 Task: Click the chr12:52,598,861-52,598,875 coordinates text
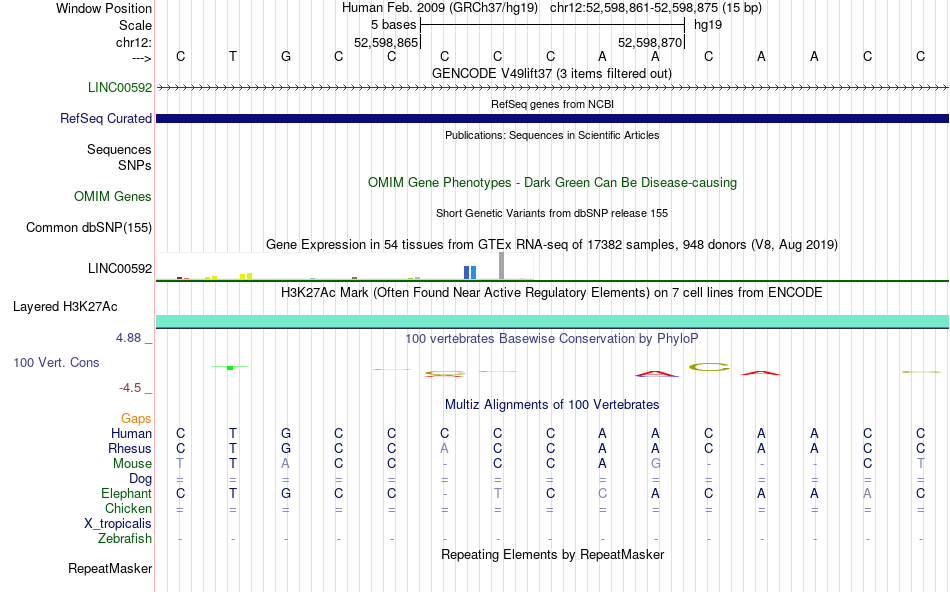click(x=656, y=8)
